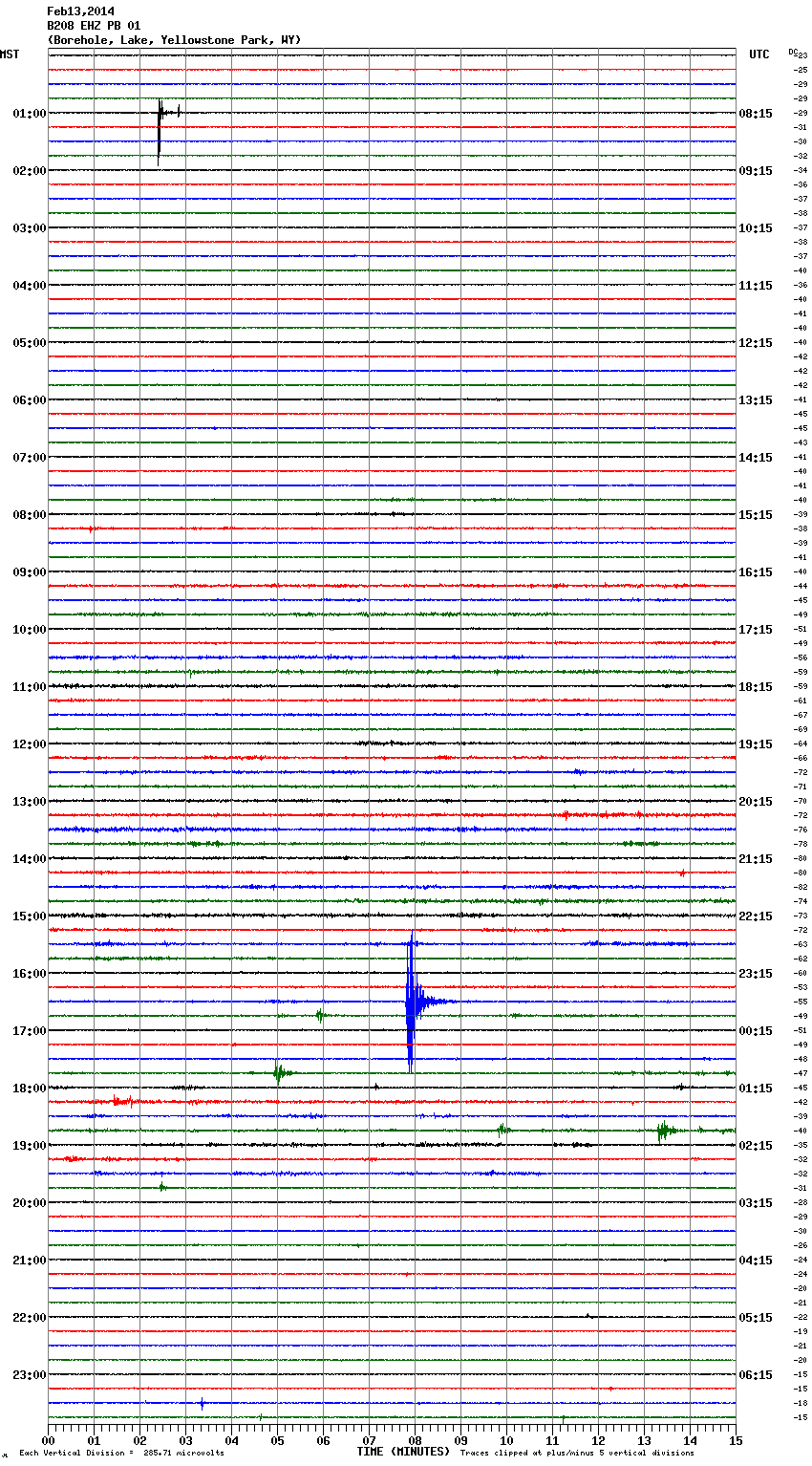Click the green event burst near minute 13.5
The image size is (812, 1466).
pyautogui.click(x=663, y=1132)
